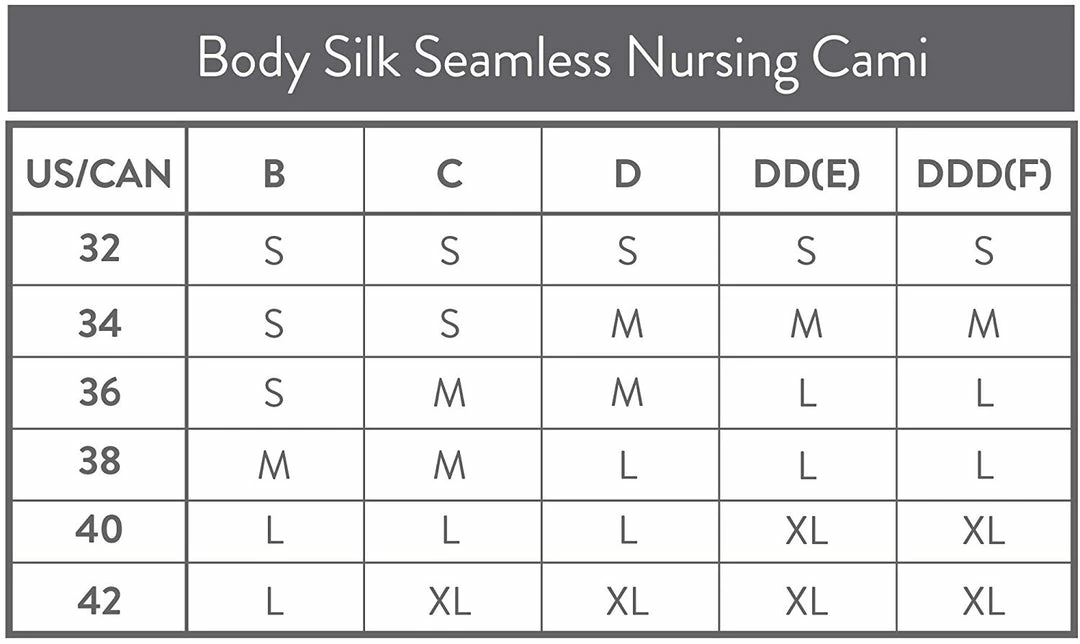Image resolution: width=1080 pixels, height=644 pixels.
Task: Select the band size 40 row label
Action: pyautogui.click(x=99, y=531)
